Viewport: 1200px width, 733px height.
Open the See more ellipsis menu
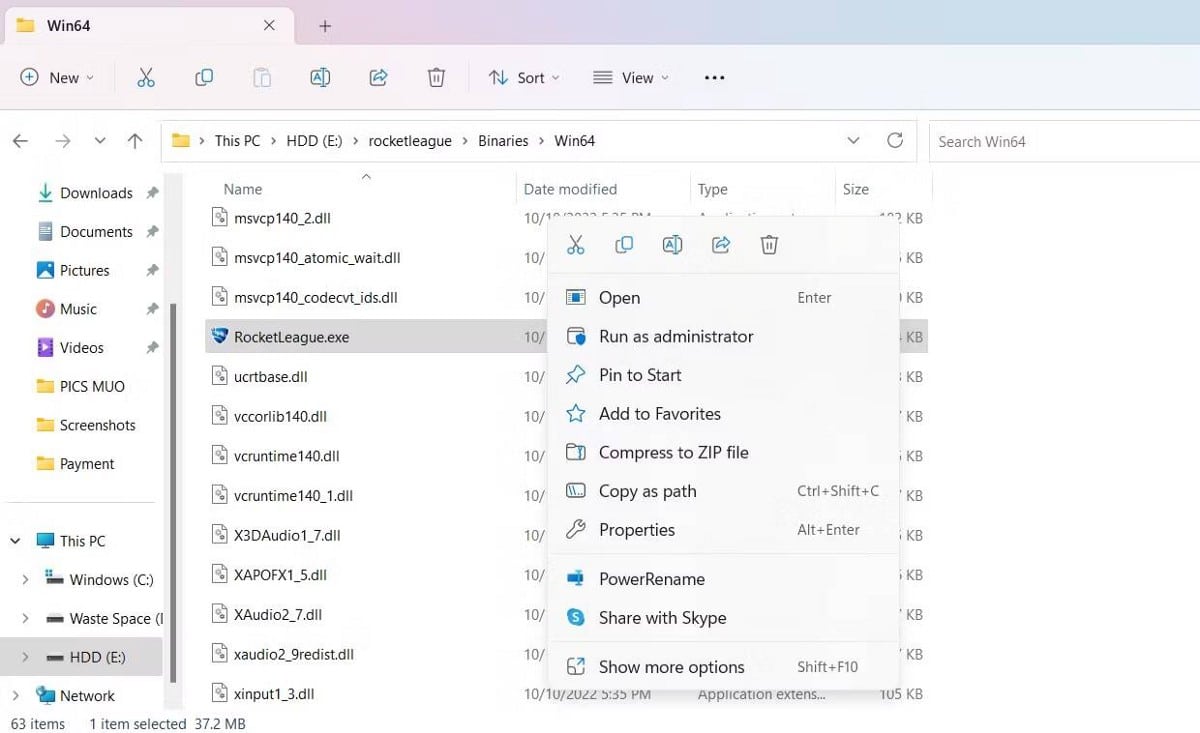pos(714,78)
